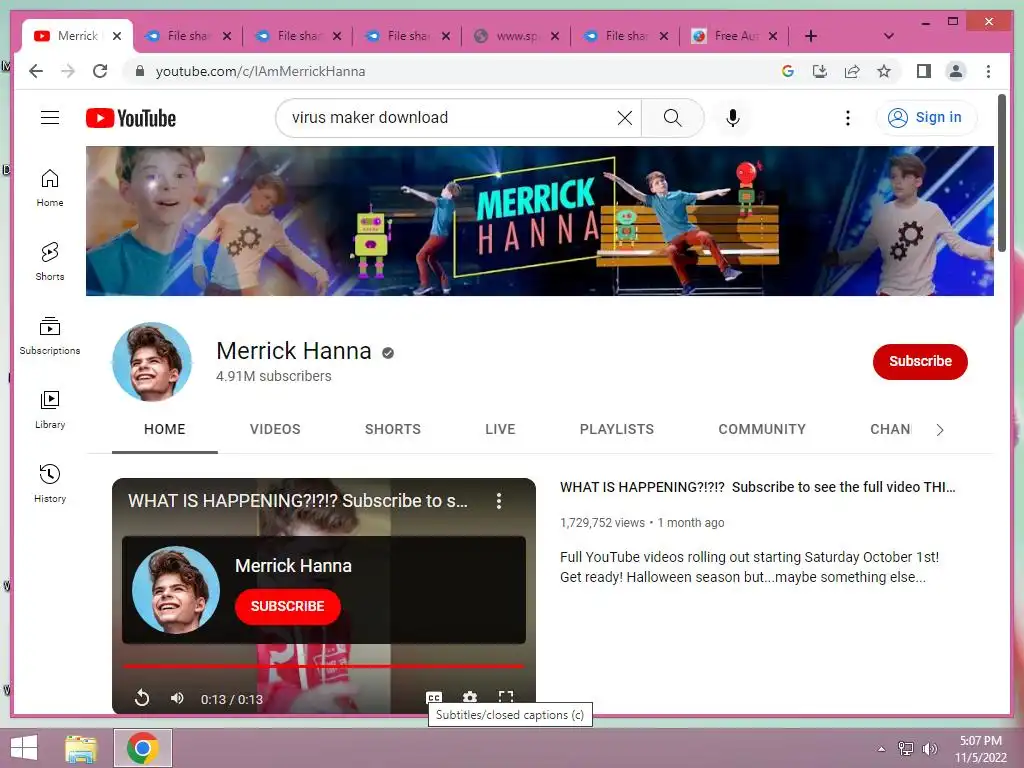Viewport: 1024px width, 768px height.
Task: Open the tab search dropdown arrow
Action: [888, 36]
